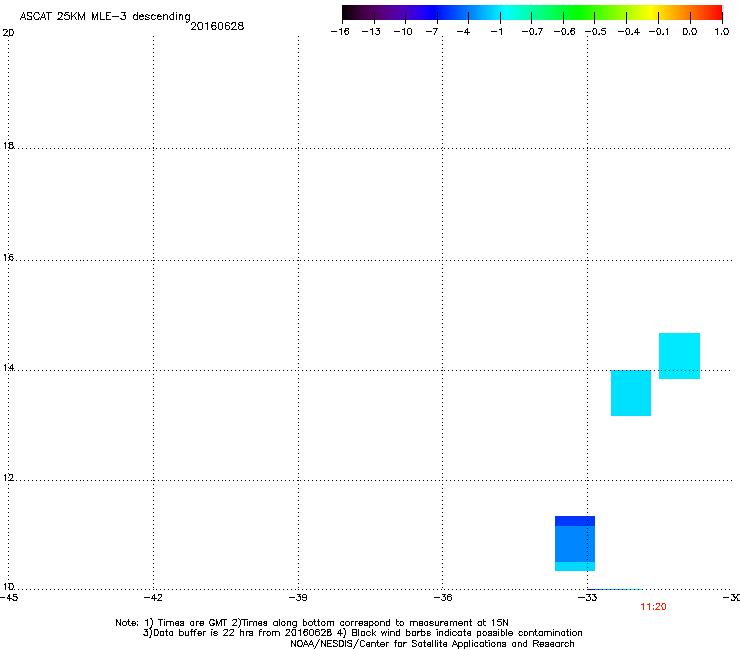The image size is (740, 650).
Task: Click the longitude -36 axis label
Action: click(x=443, y=598)
